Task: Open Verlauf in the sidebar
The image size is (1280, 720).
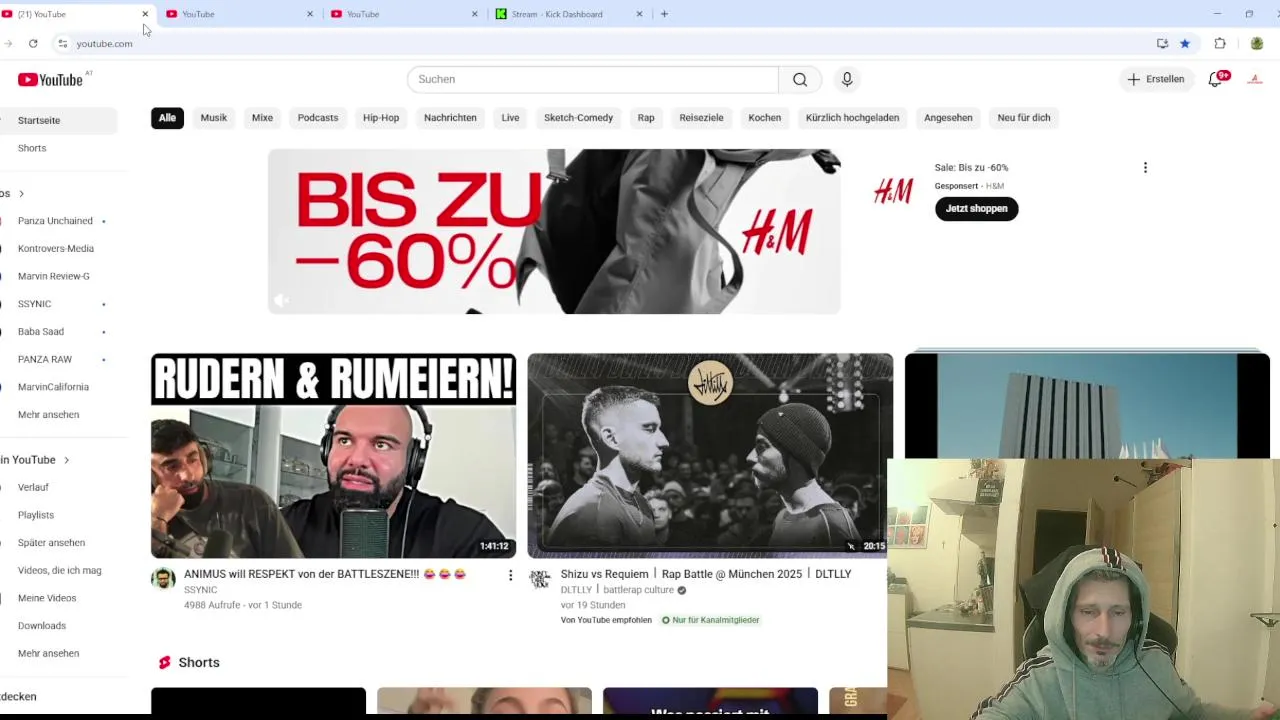Action: [x=33, y=488]
